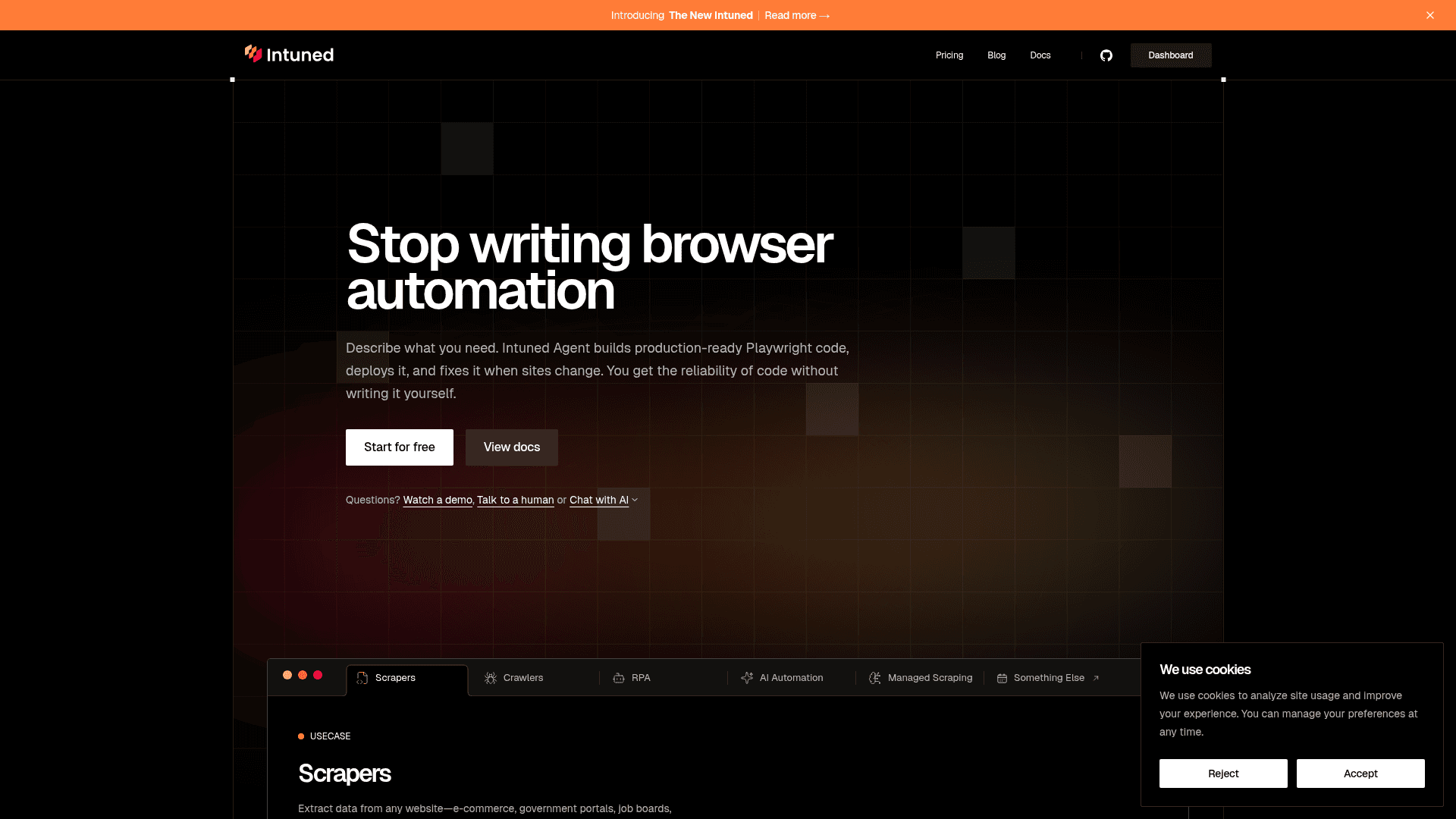Viewport: 1456px width, 819px height.
Task: Open the GitHub icon link
Action: click(x=1106, y=55)
